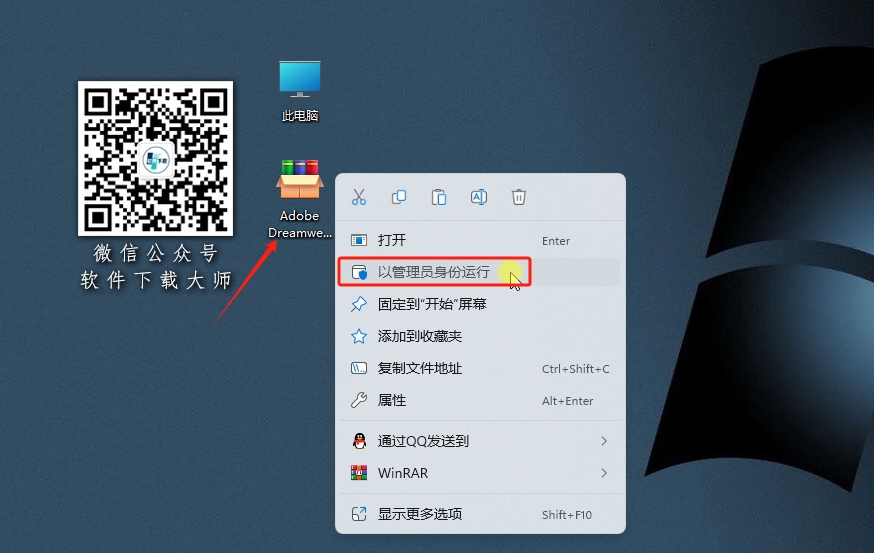Click the star icon beside 添加到收藏夹

click(x=359, y=336)
